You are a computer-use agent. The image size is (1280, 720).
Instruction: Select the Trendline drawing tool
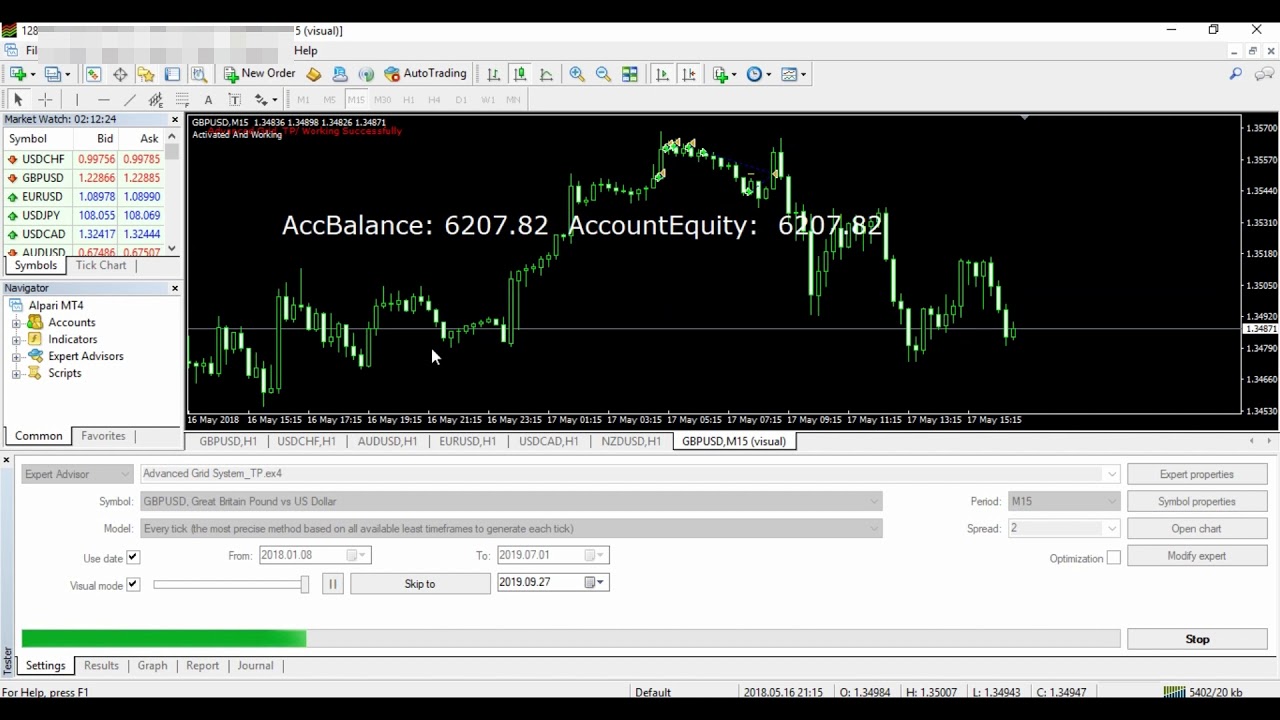129,99
